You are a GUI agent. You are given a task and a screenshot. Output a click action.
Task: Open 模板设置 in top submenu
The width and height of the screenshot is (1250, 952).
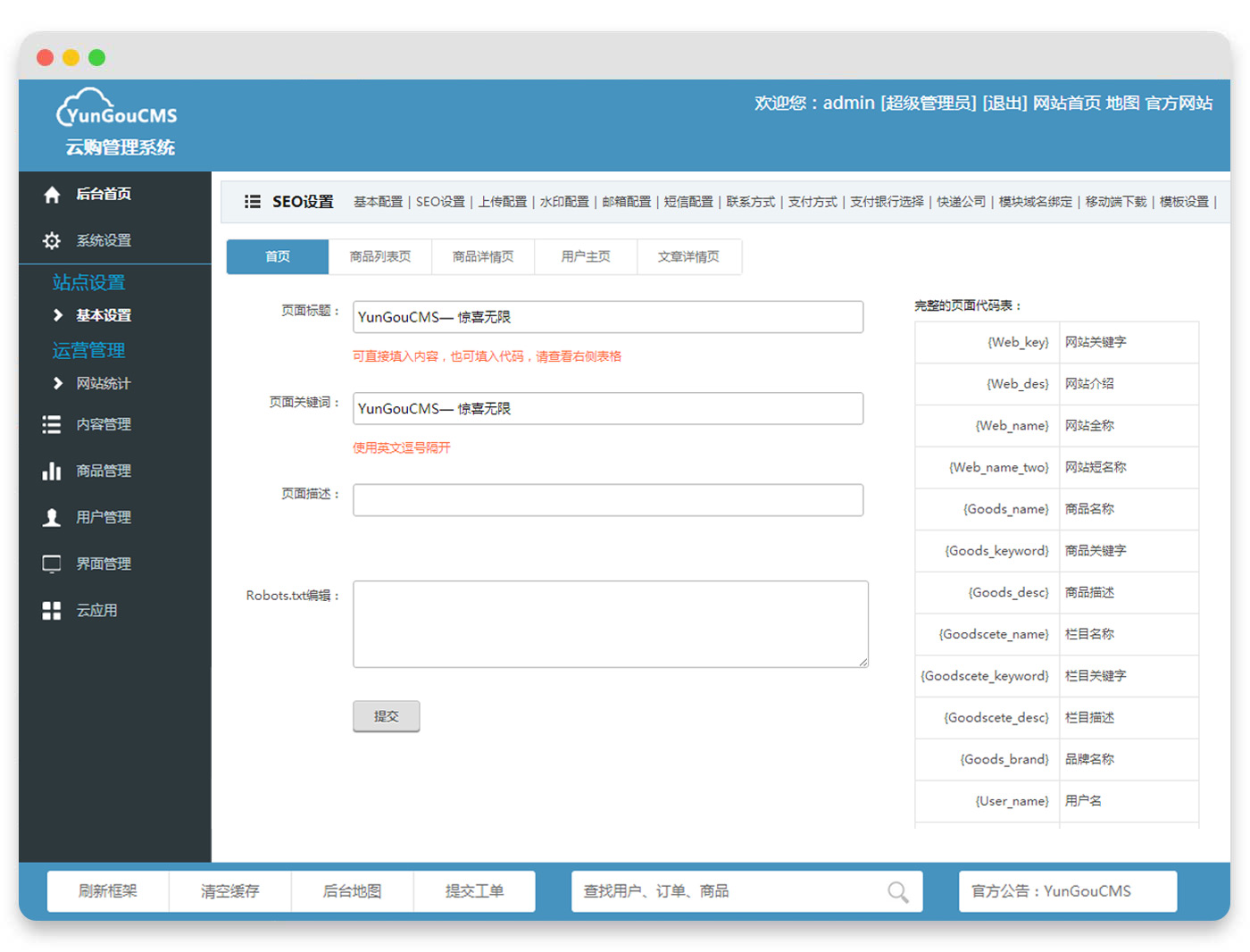point(1184,202)
